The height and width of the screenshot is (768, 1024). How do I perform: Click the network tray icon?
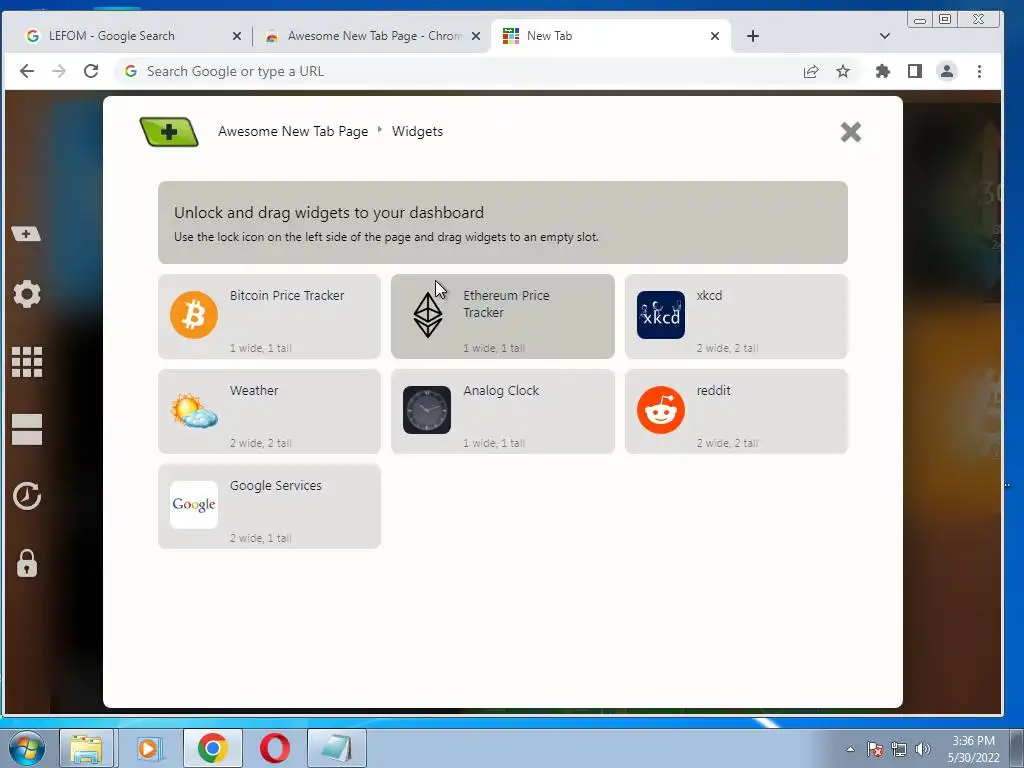click(x=899, y=749)
